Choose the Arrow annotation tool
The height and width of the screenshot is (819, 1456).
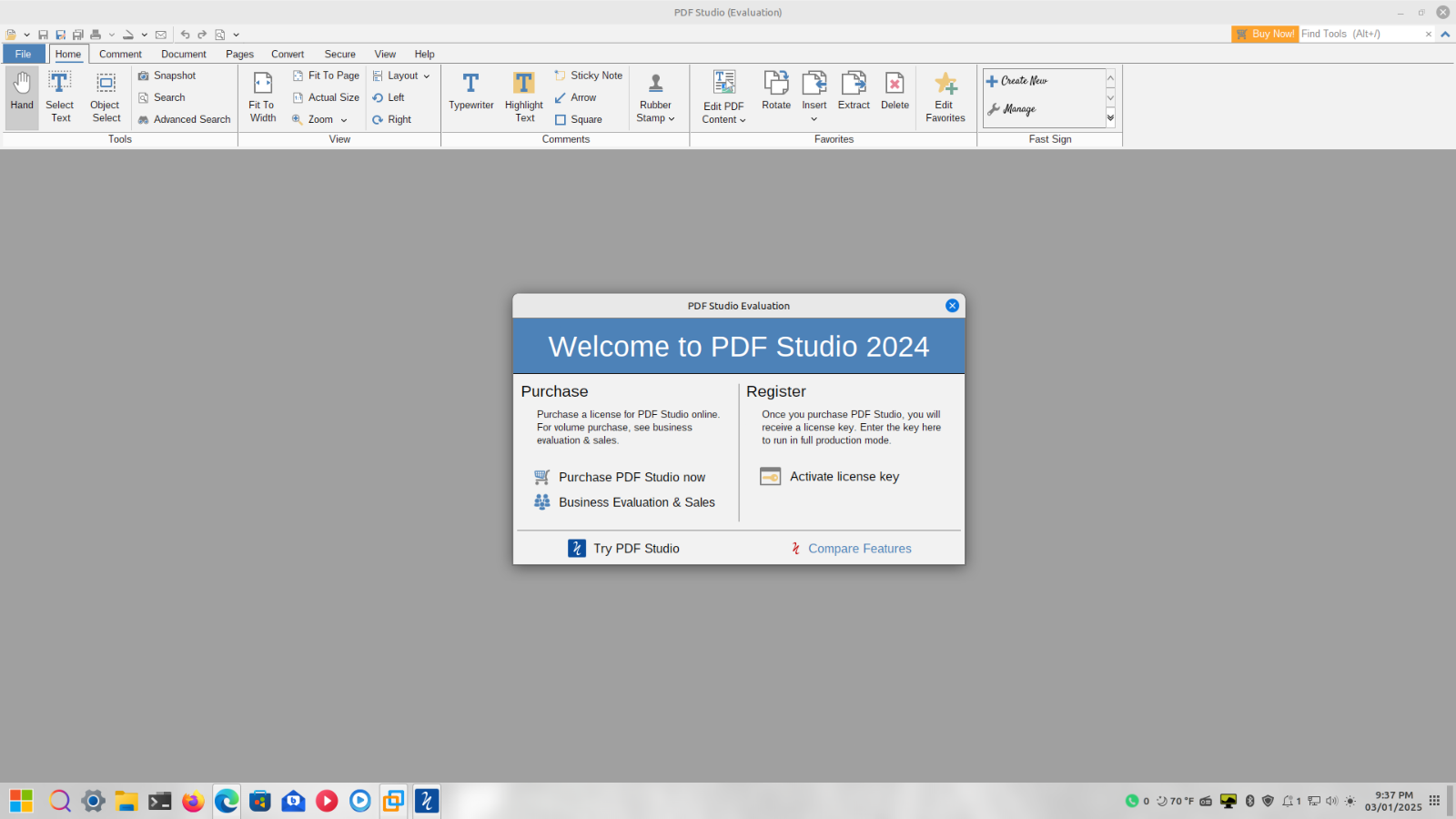(x=575, y=97)
